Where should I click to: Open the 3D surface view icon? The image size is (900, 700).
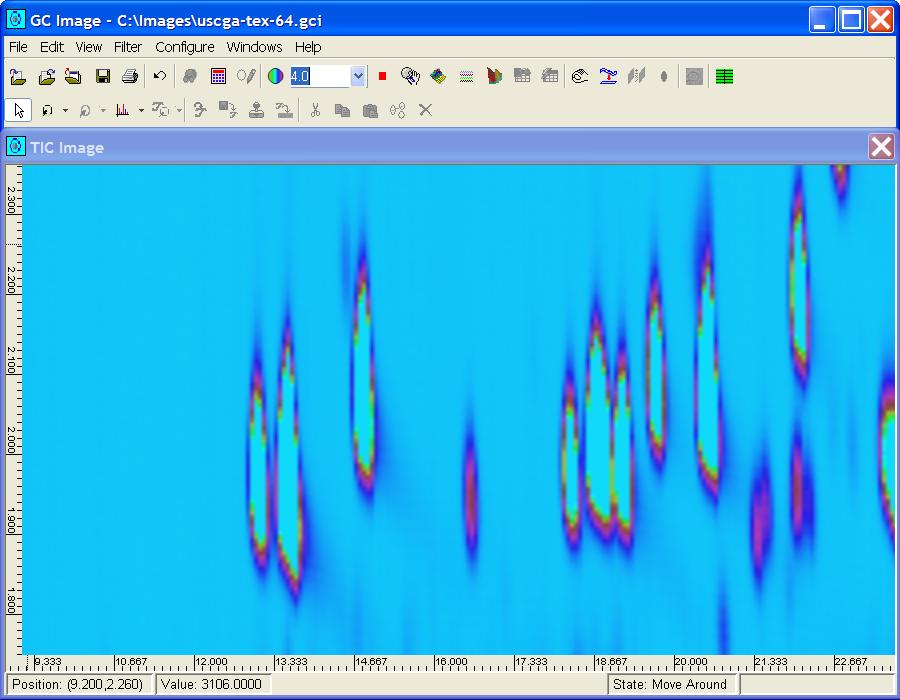point(438,76)
